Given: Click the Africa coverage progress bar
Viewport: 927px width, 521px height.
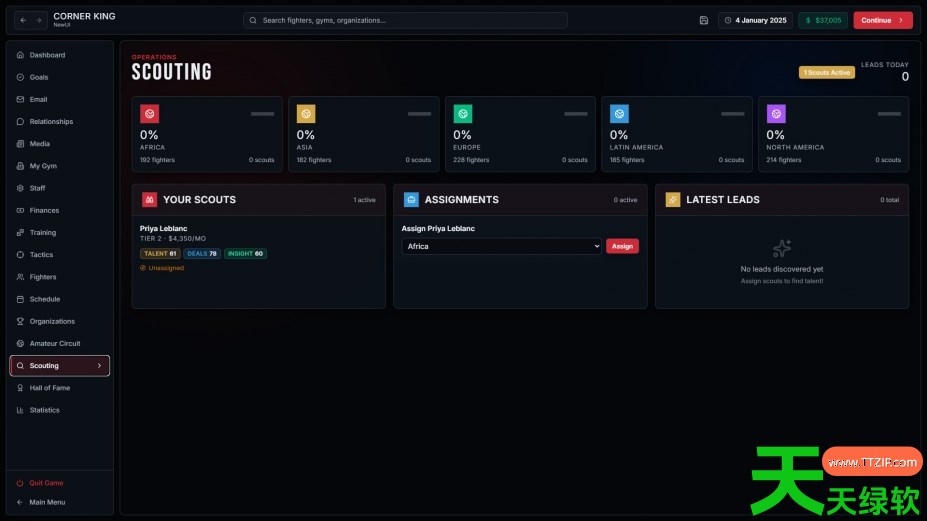Looking at the screenshot, I should pyautogui.click(x=262, y=114).
